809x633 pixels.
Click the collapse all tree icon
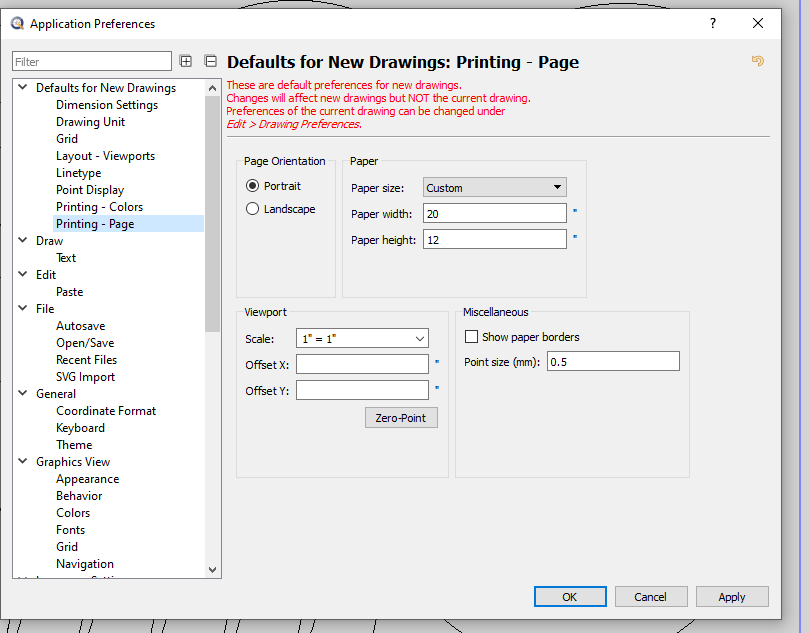(210, 61)
